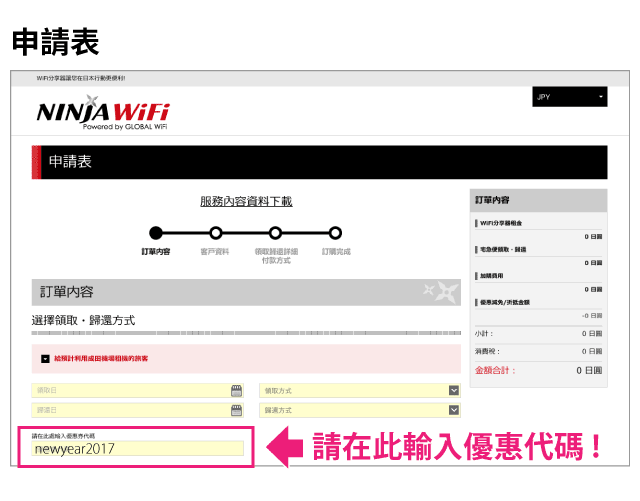
Task: Click the 消費稅 tax row
Action: [538, 351]
